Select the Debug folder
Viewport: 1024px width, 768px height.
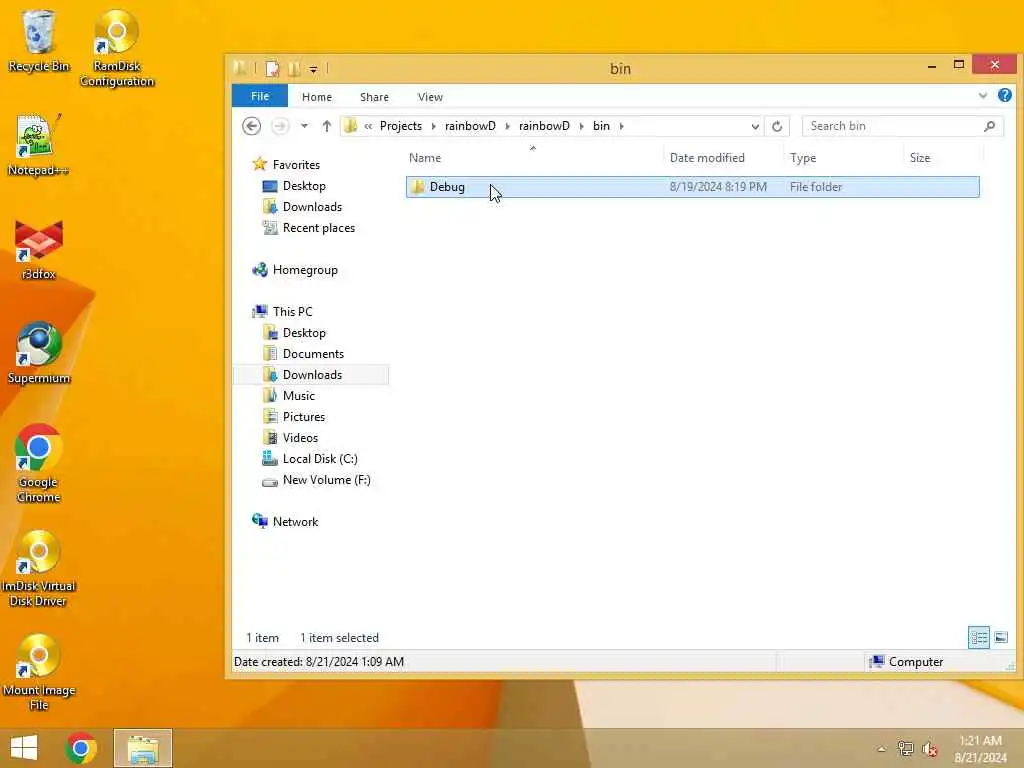tap(692, 187)
